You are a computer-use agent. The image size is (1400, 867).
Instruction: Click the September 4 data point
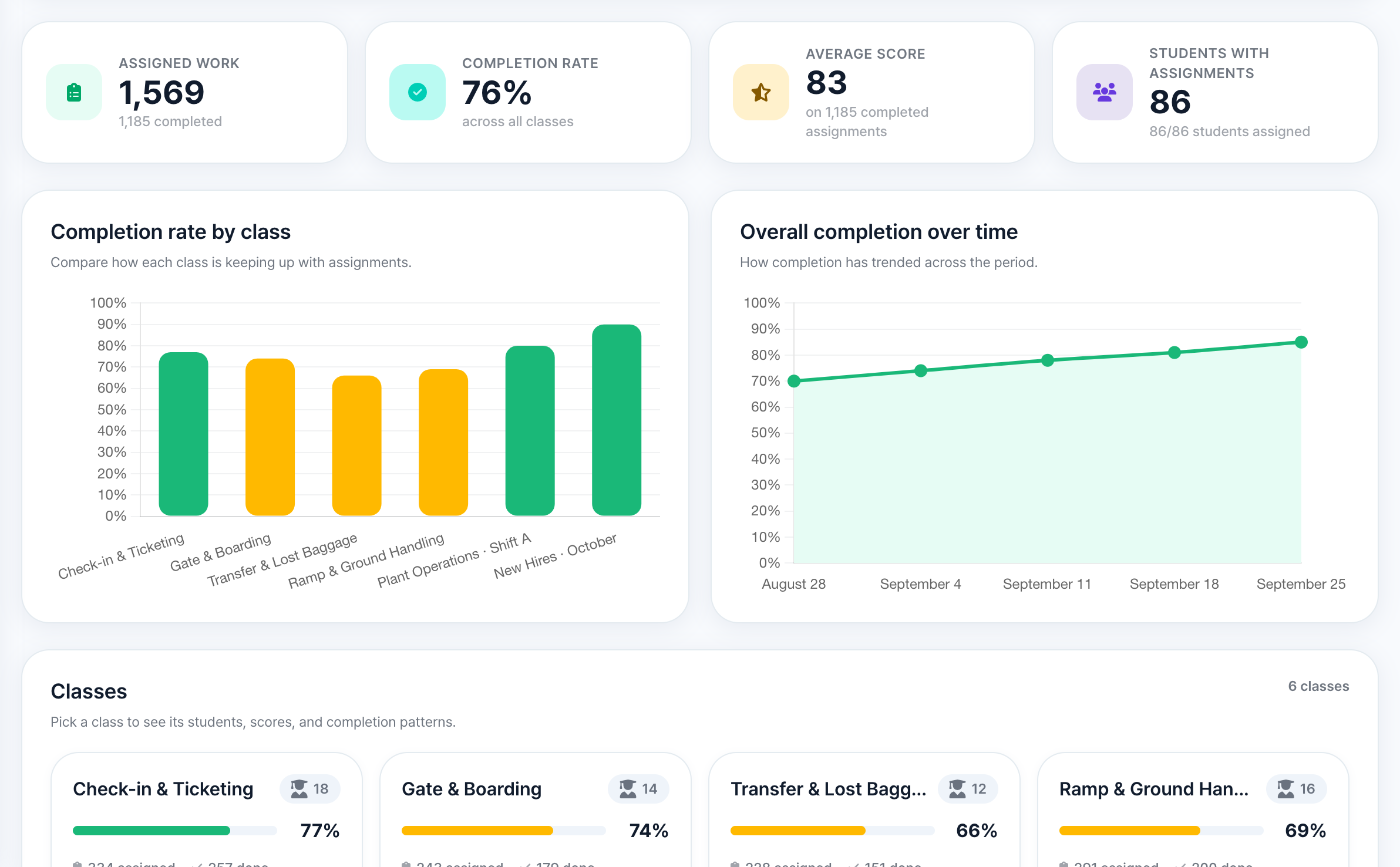(x=921, y=370)
